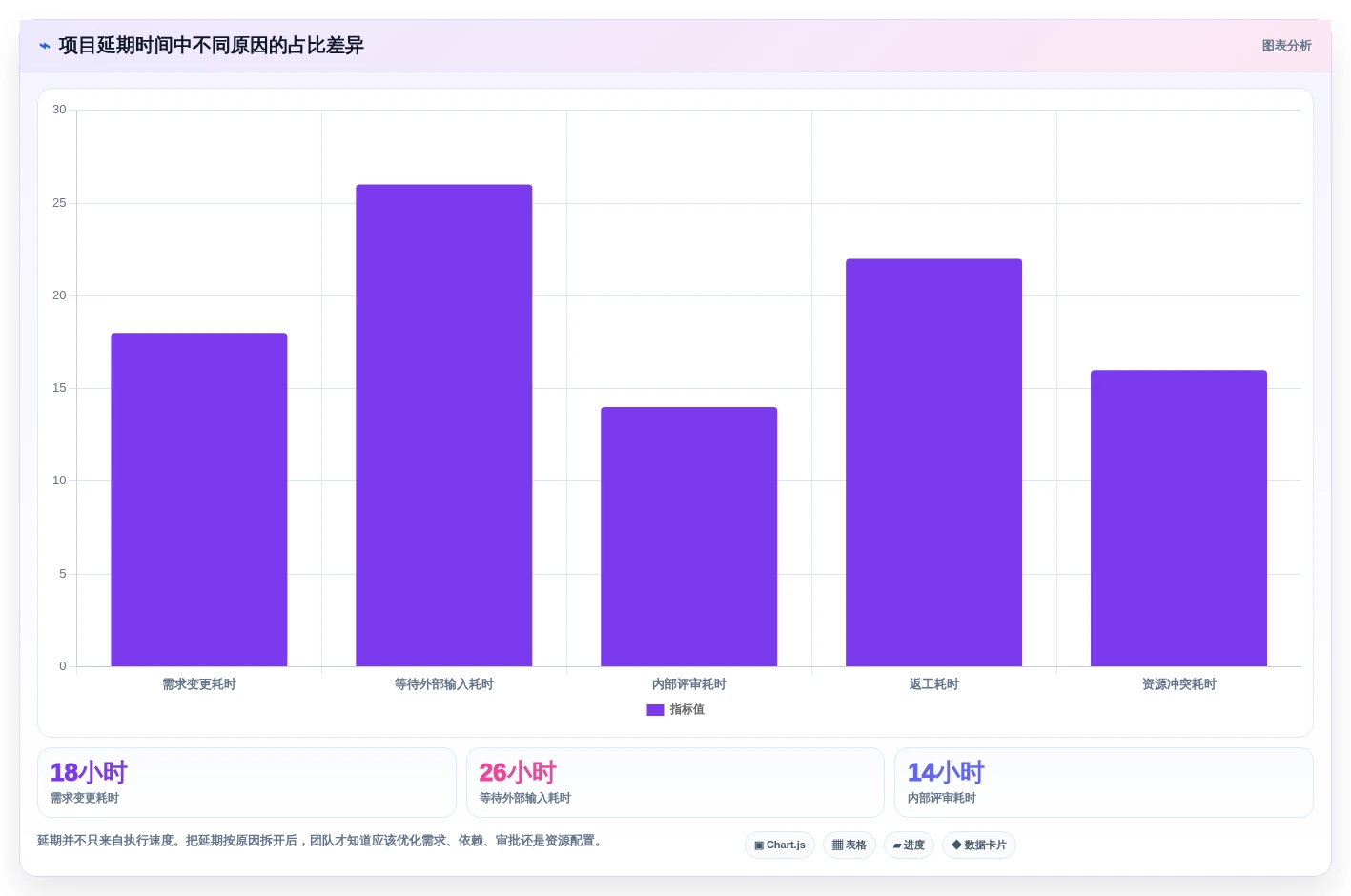Click the y-axis value 10
The height and width of the screenshot is (896, 1351).
tap(59, 480)
